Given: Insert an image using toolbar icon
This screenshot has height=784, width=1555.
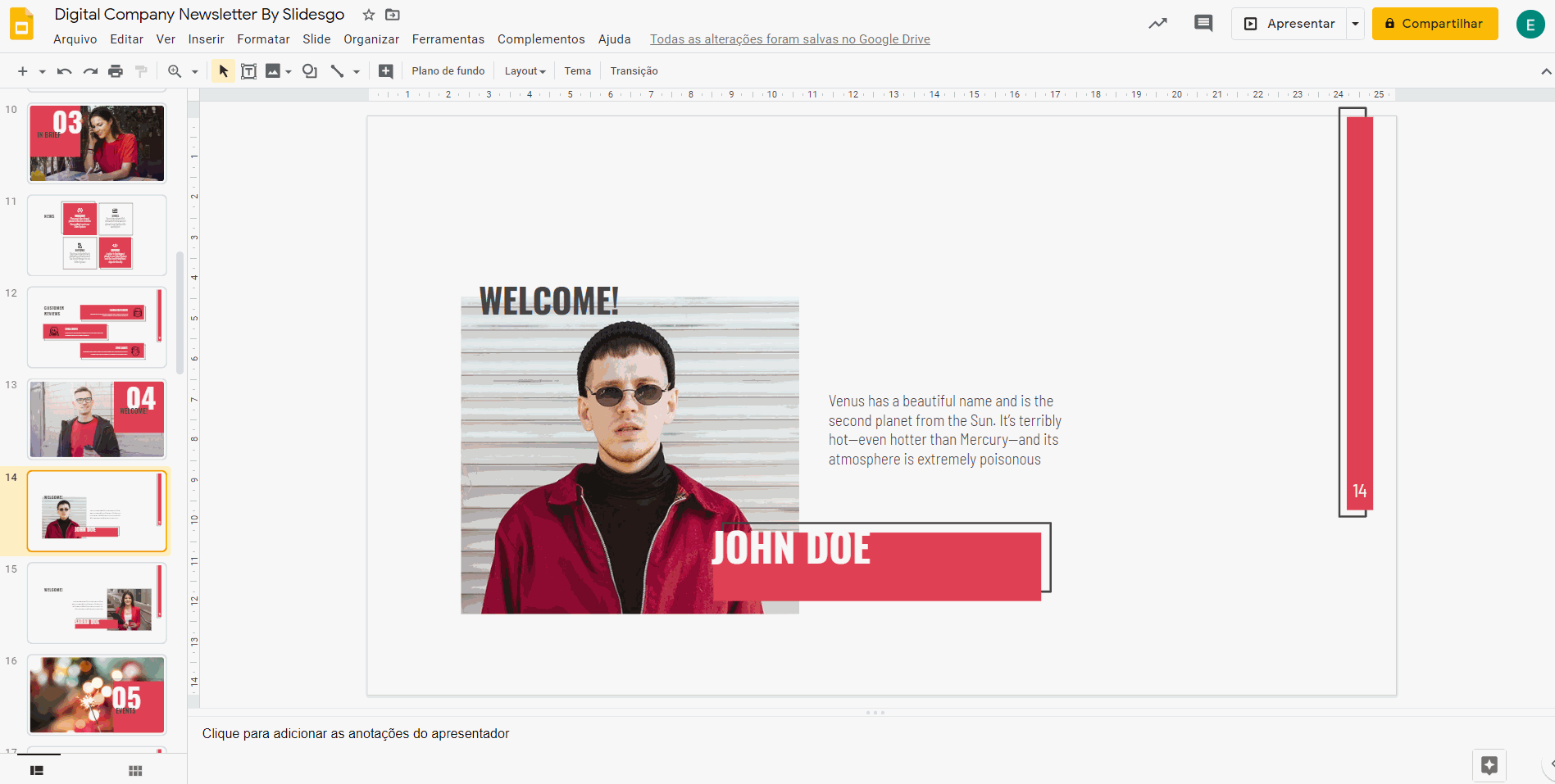Looking at the screenshot, I should (x=273, y=71).
